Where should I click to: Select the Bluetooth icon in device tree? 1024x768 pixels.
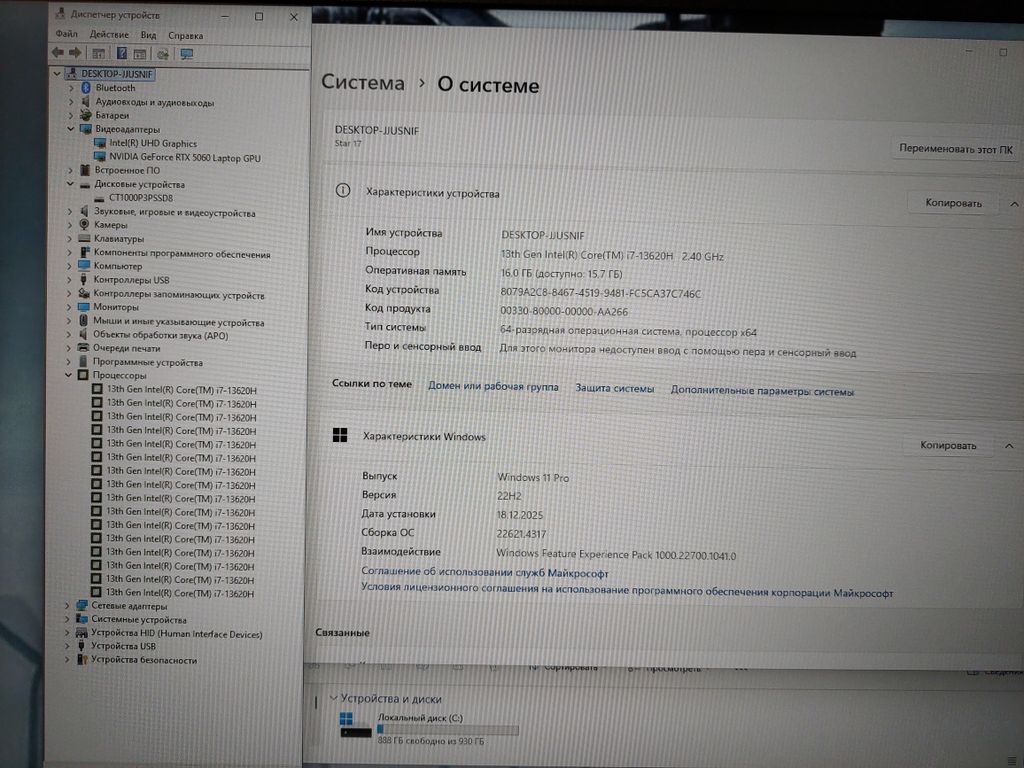click(x=85, y=88)
